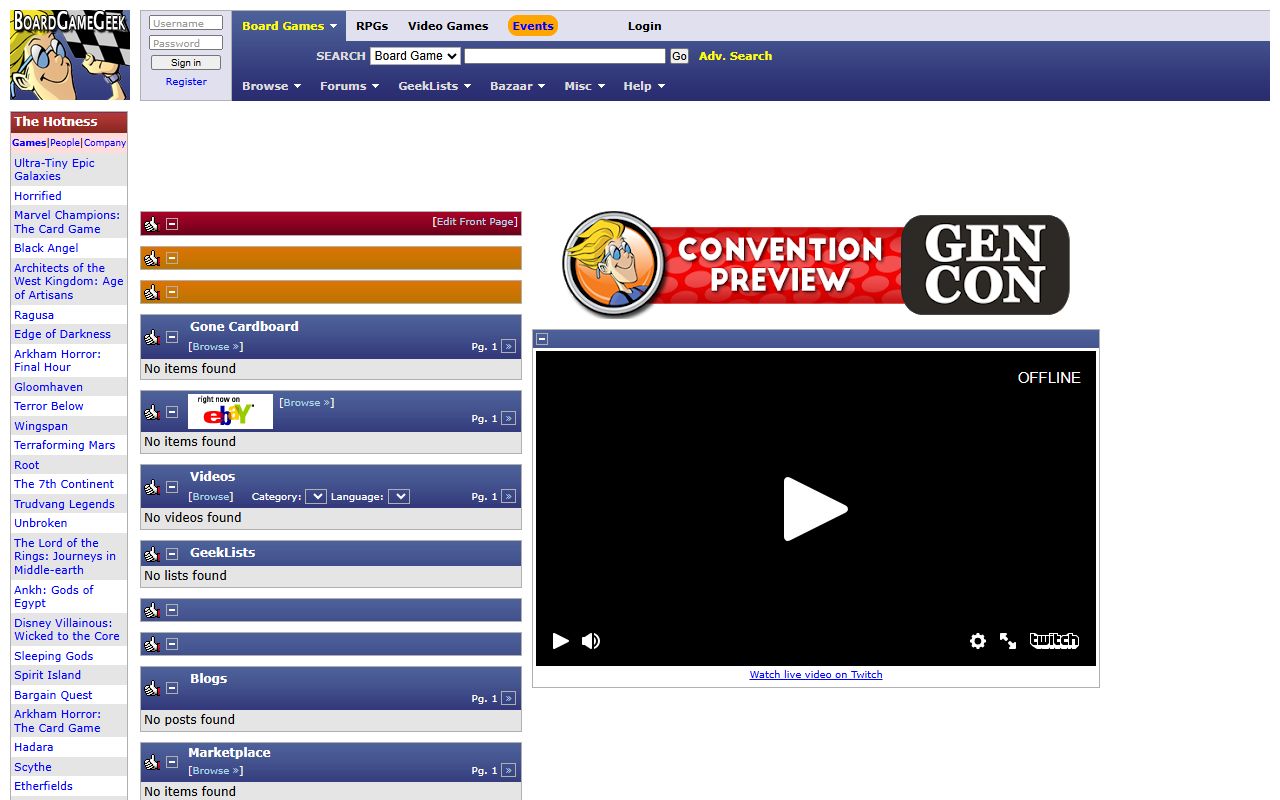1280x800 pixels.
Task: Collapse the Marketplace module
Action: (x=172, y=762)
